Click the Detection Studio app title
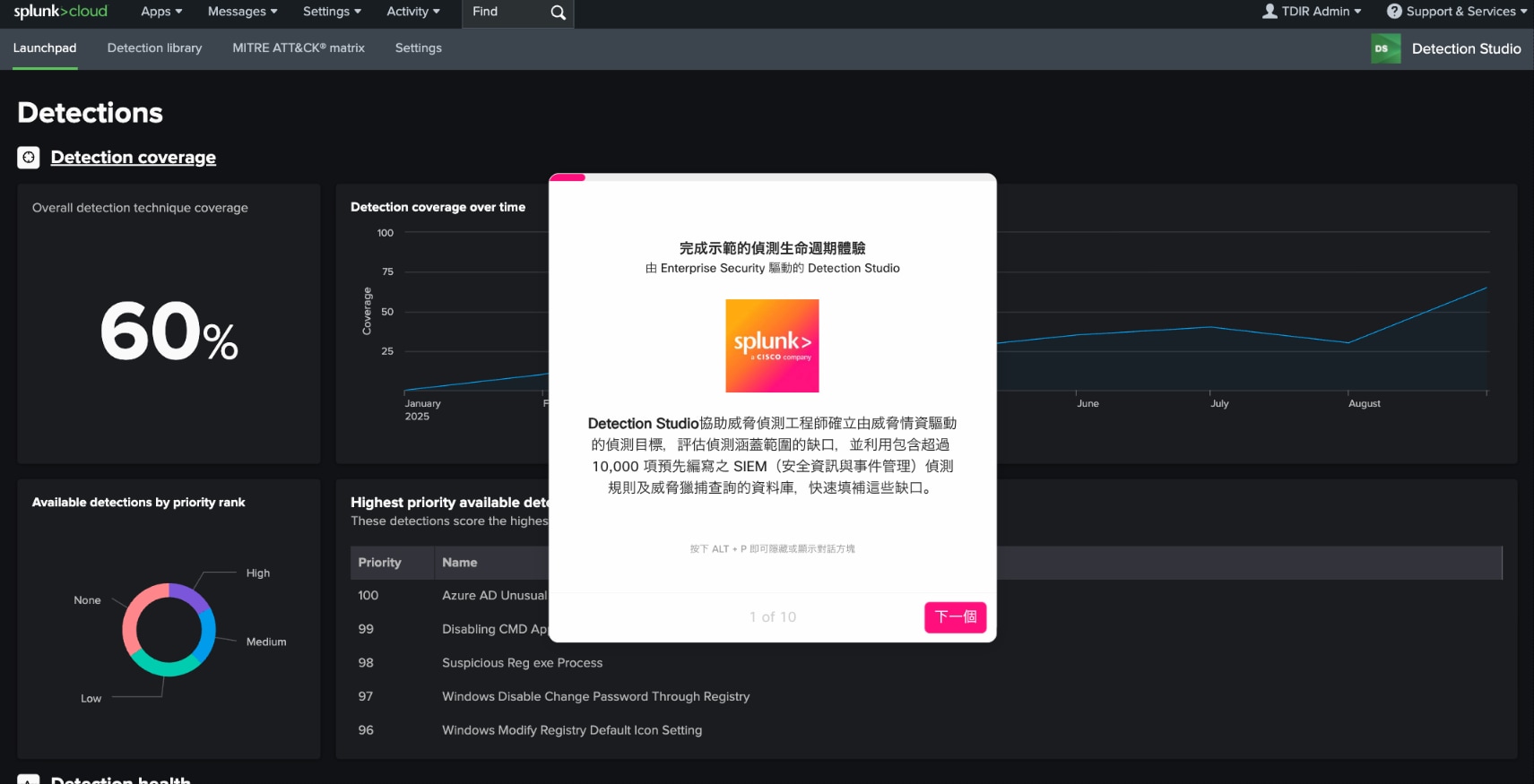 click(x=1466, y=48)
